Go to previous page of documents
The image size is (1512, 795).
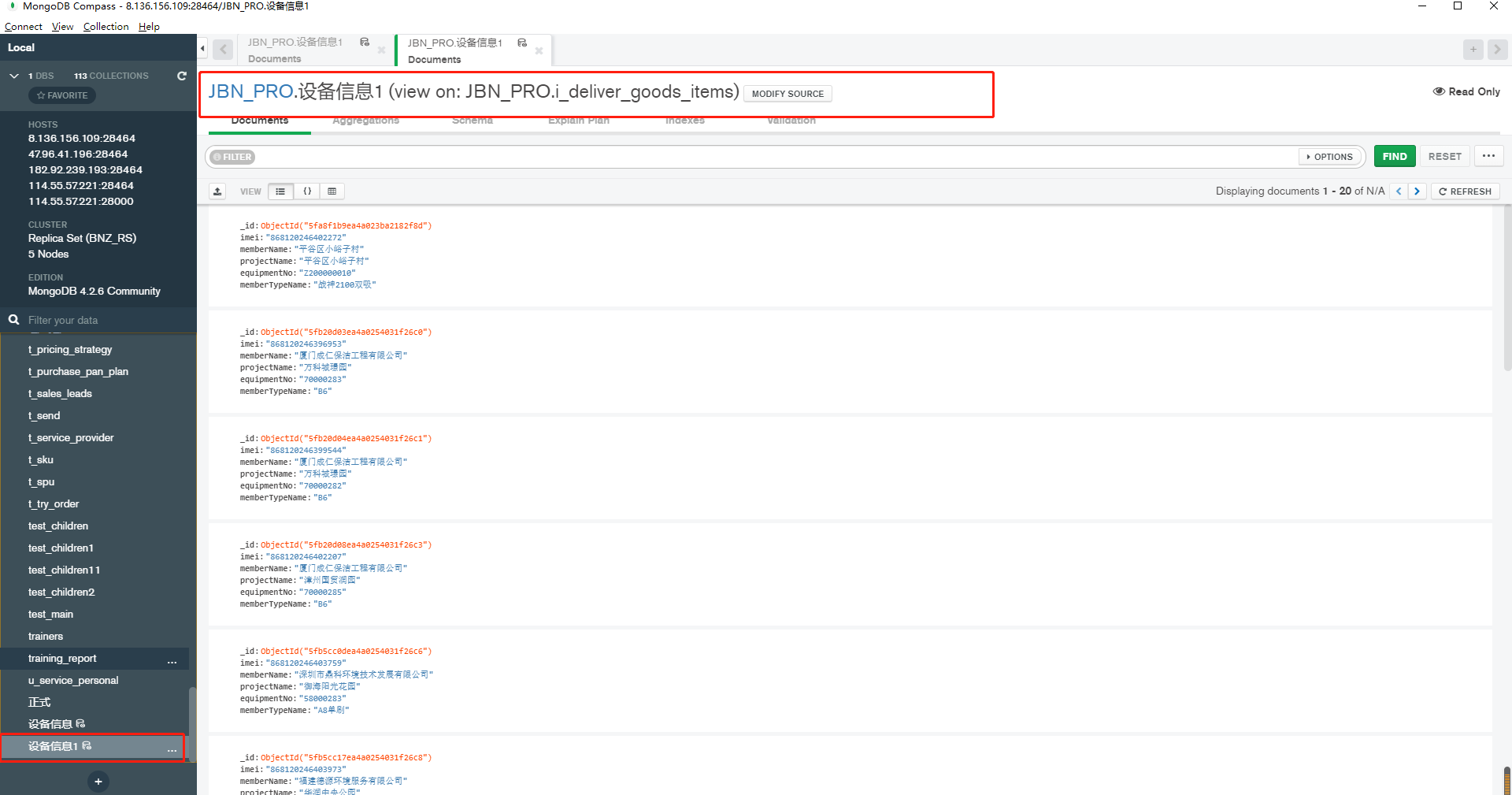[1399, 191]
